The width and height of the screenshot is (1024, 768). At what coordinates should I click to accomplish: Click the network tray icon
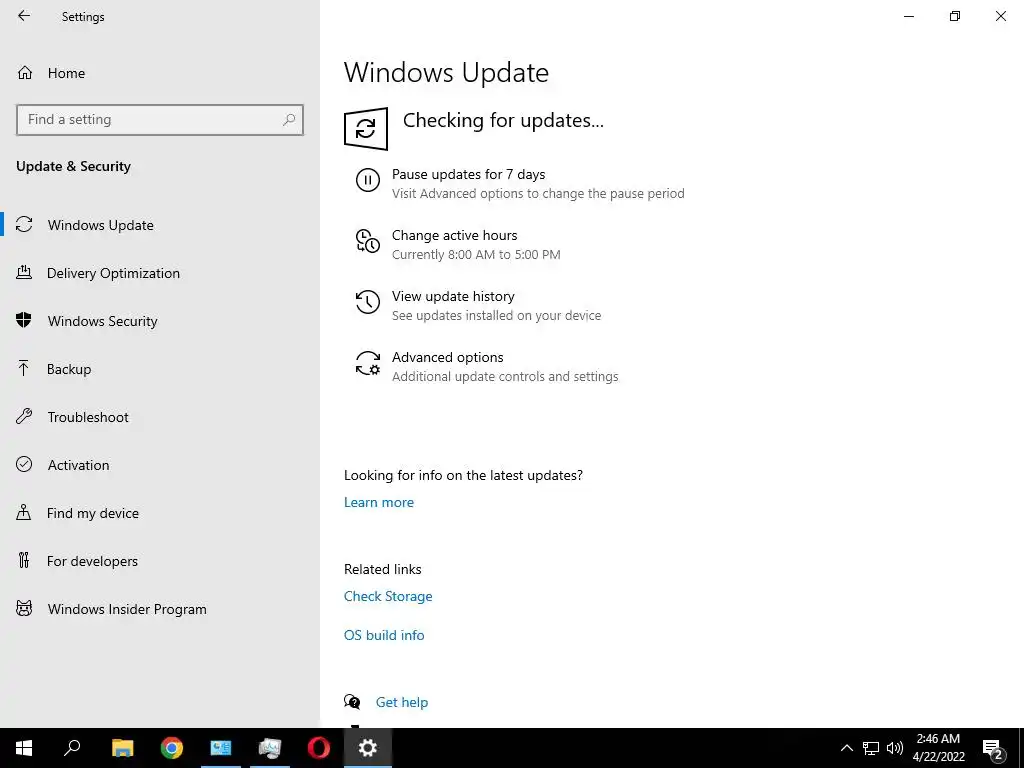tap(871, 748)
